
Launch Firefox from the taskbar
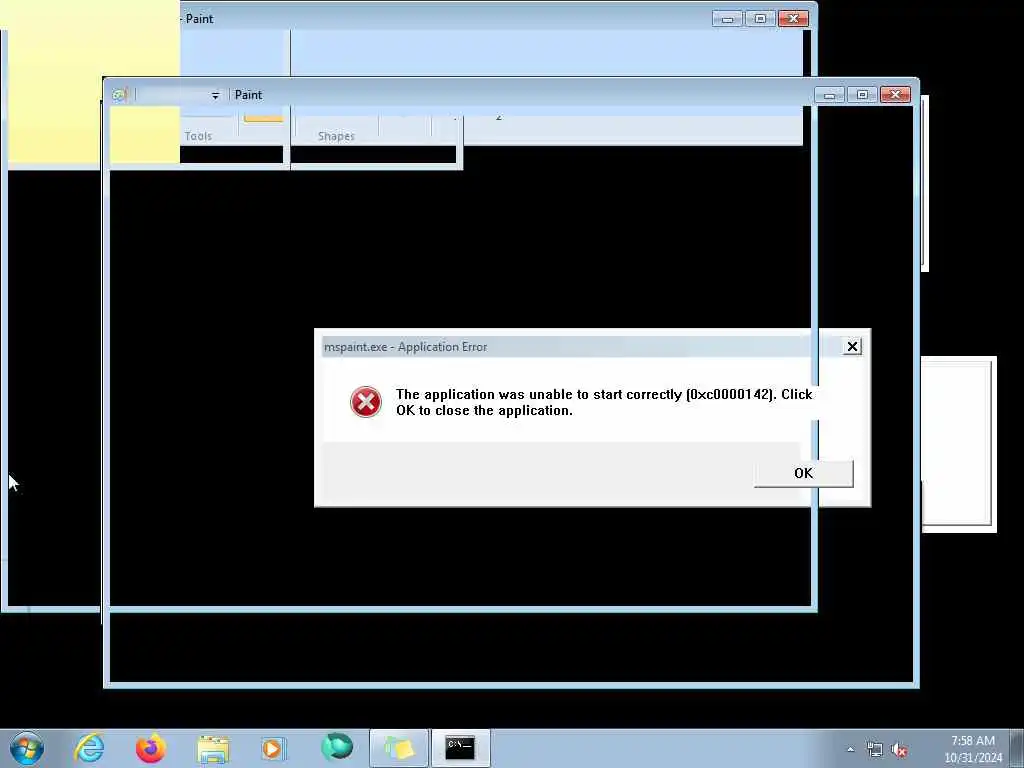(x=150, y=748)
